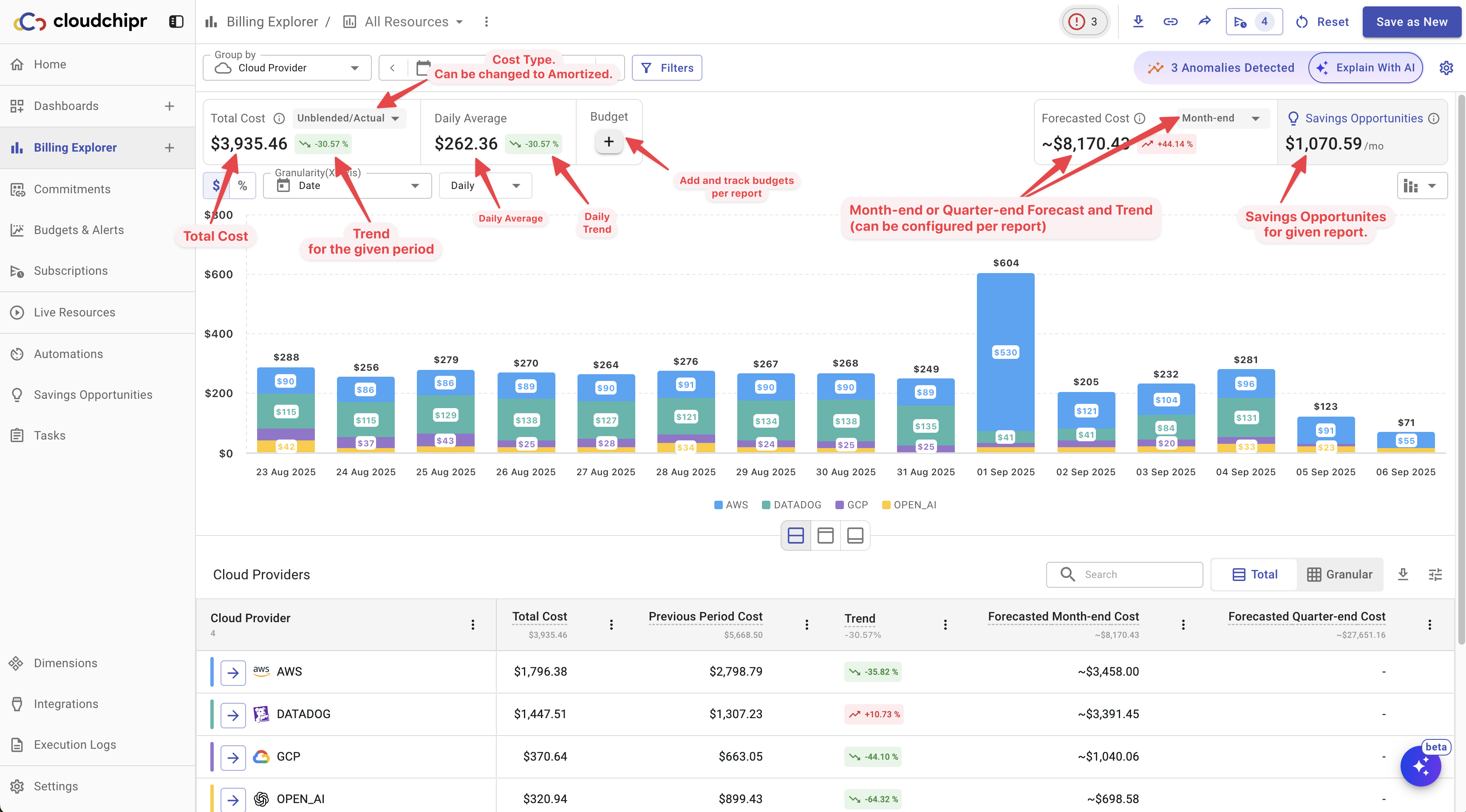Open the Unblended/Actual cost type dropdown
1466x812 pixels.
(x=349, y=118)
